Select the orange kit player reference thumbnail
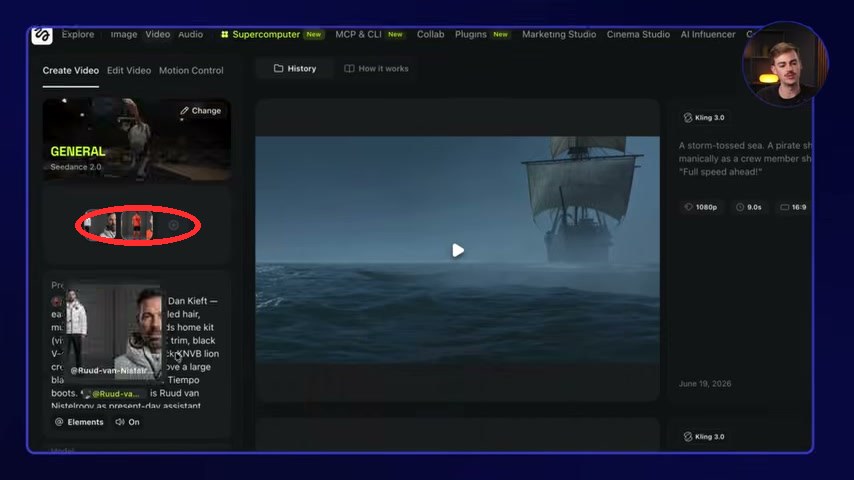The width and height of the screenshot is (854, 480). click(137, 226)
